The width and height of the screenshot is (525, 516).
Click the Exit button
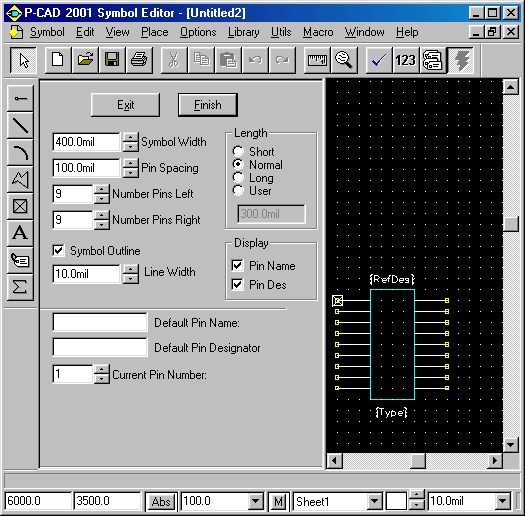coord(125,105)
